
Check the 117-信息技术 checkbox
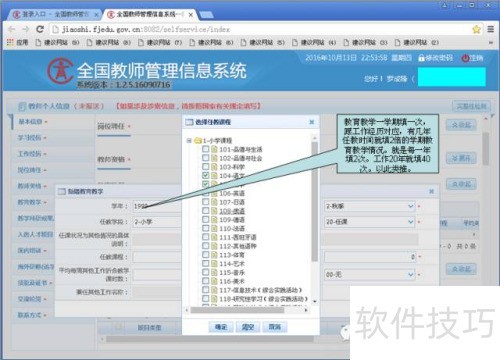tap(206, 290)
